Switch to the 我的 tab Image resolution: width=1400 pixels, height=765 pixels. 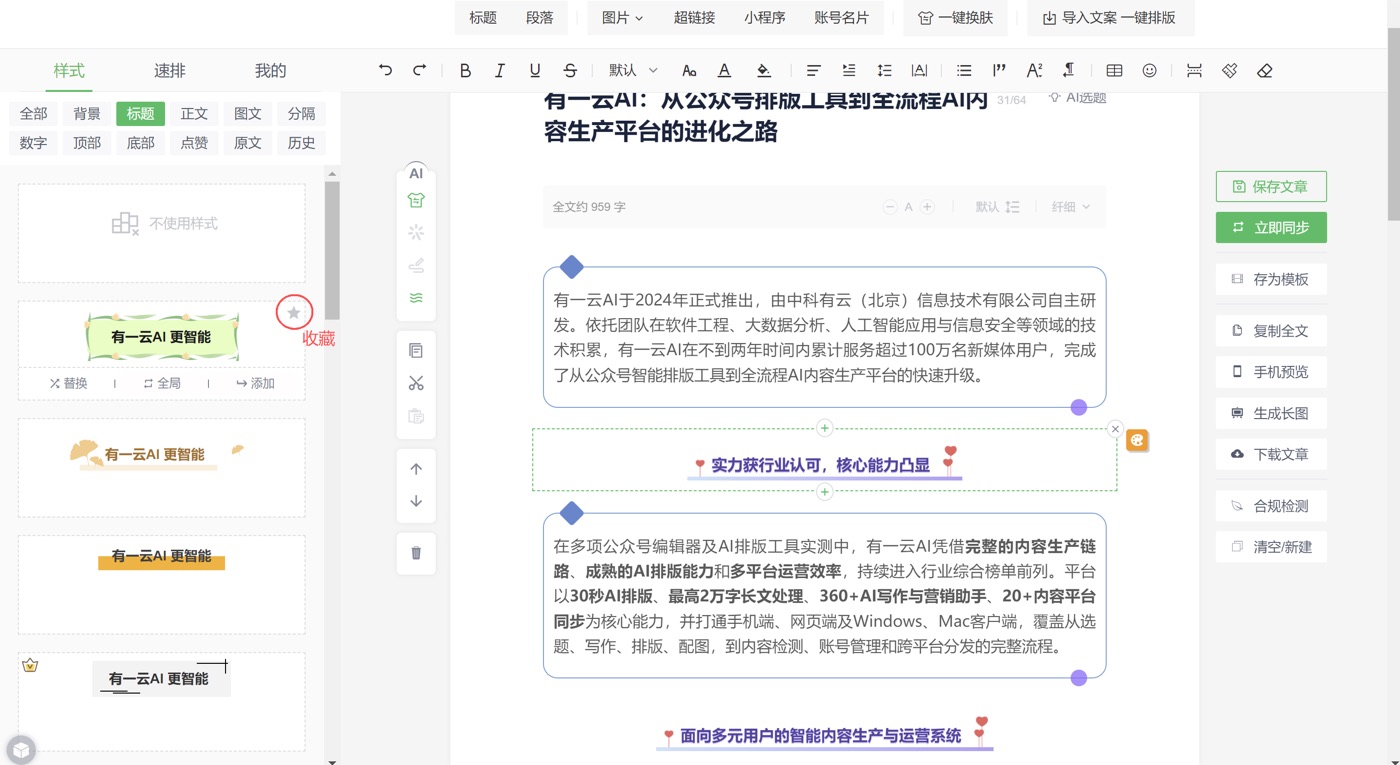coord(270,71)
